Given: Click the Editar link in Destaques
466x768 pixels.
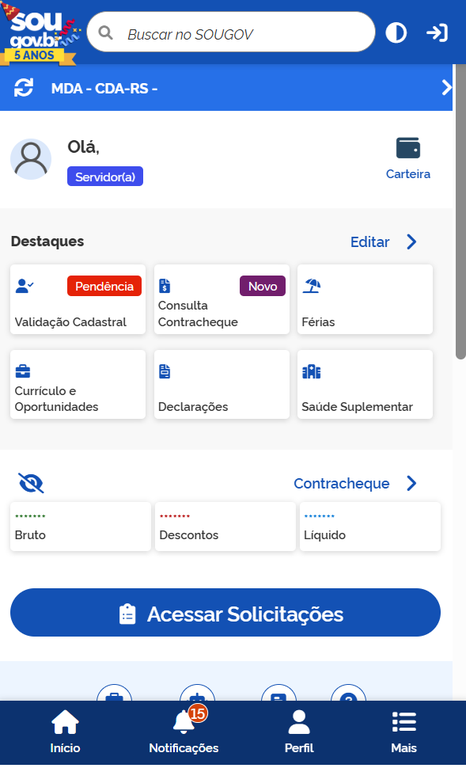Looking at the screenshot, I should (369, 242).
